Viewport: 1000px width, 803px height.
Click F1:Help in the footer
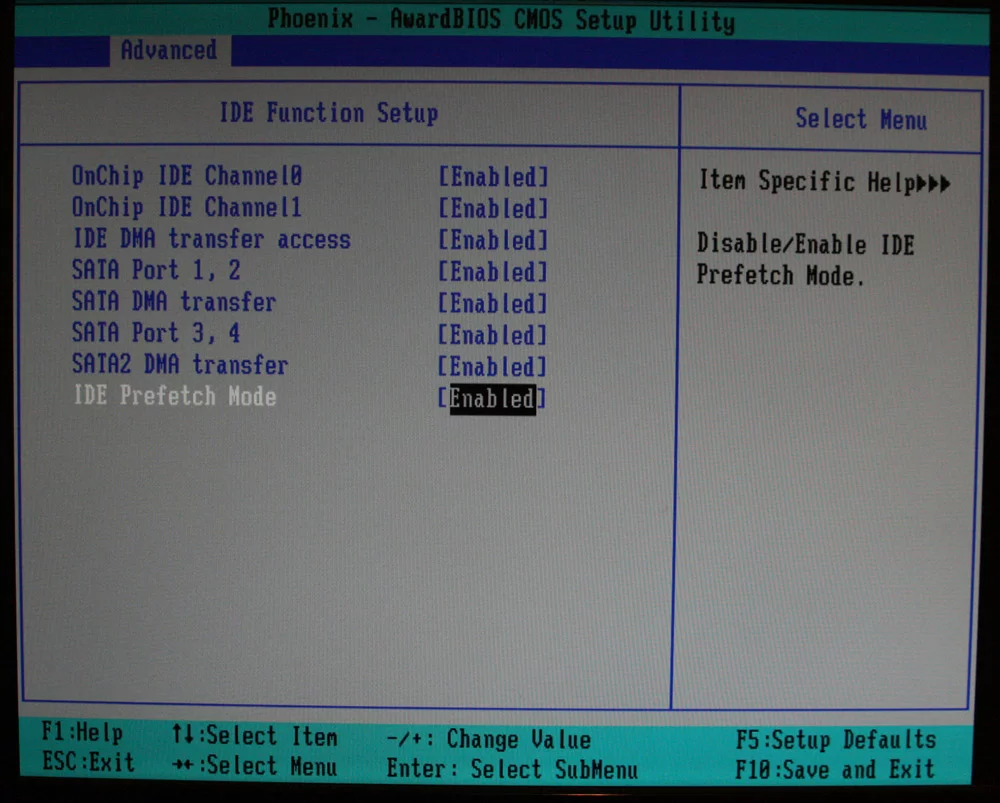point(82,733)
